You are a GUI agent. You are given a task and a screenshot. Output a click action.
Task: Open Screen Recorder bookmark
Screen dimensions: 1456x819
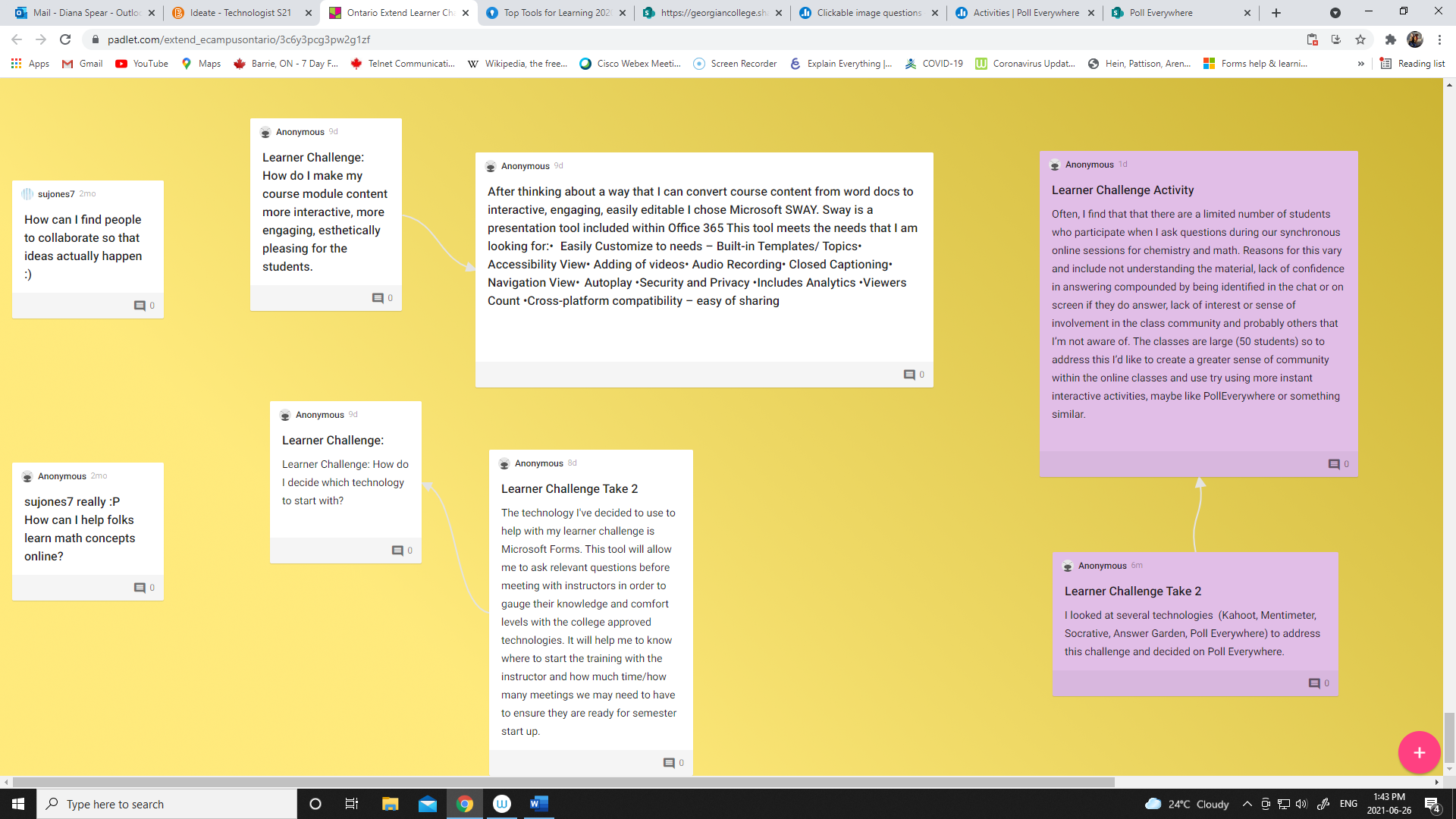[x=735, y=64]
